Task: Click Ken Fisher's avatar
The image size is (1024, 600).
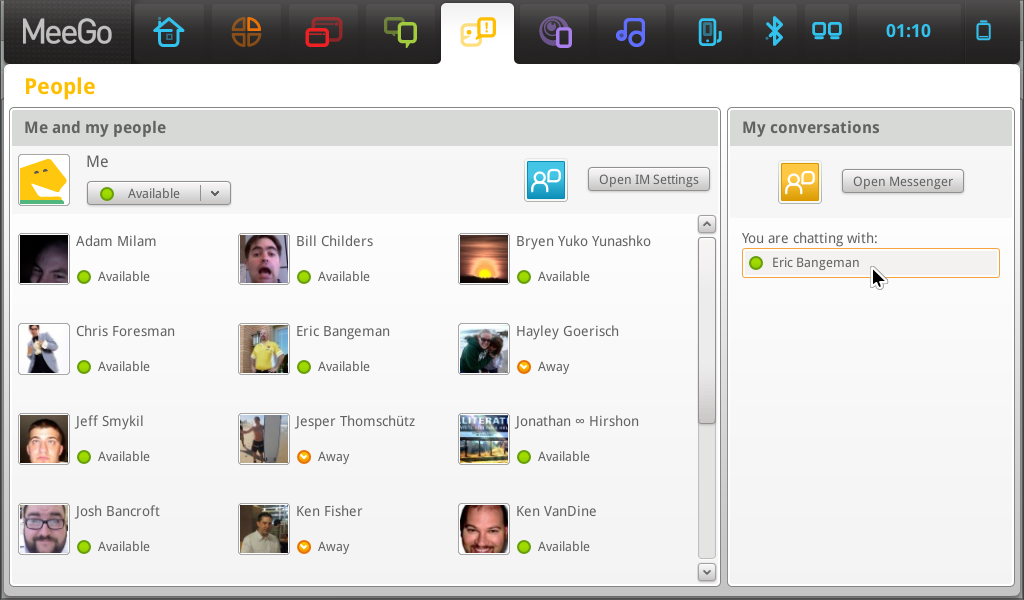Action: (264, 529)
